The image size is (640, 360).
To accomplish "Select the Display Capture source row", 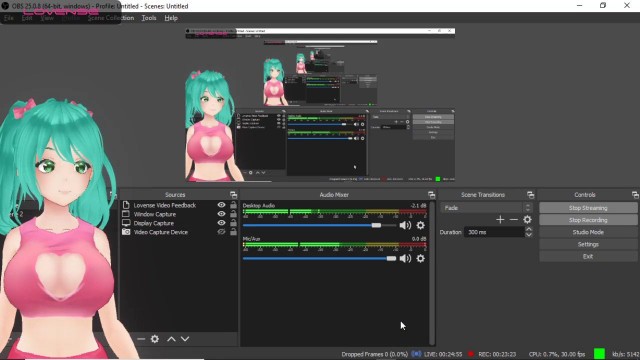I will pos(179,223).
